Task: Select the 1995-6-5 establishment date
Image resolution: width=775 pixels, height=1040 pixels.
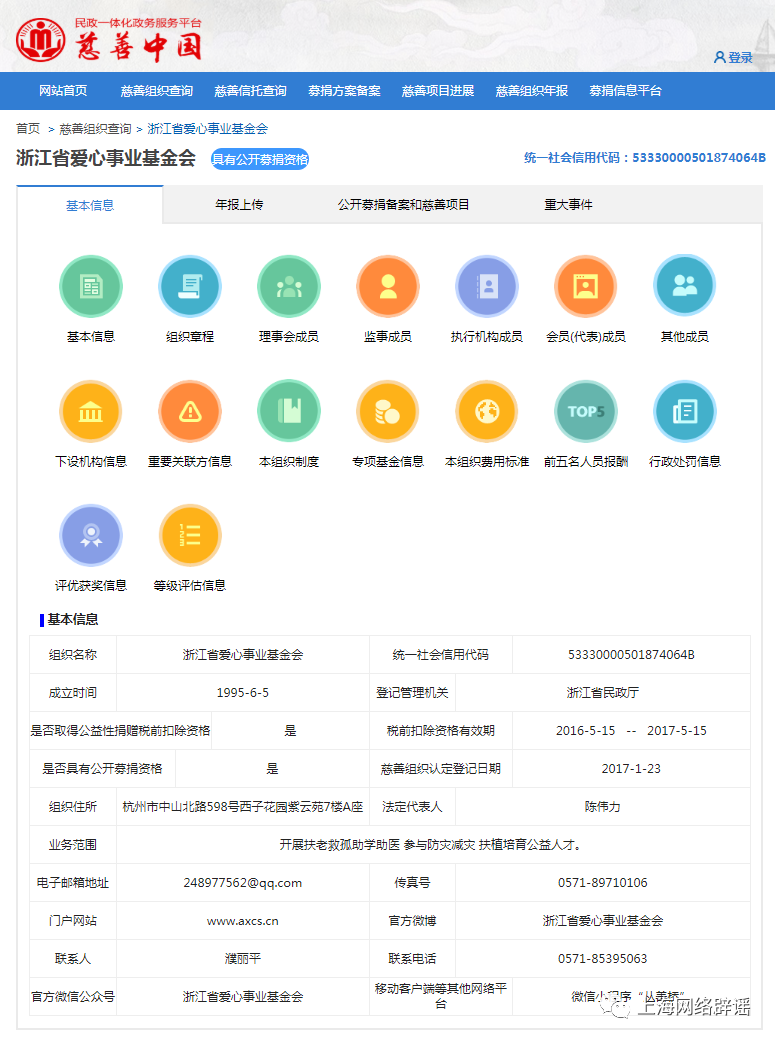Action: 243,692
